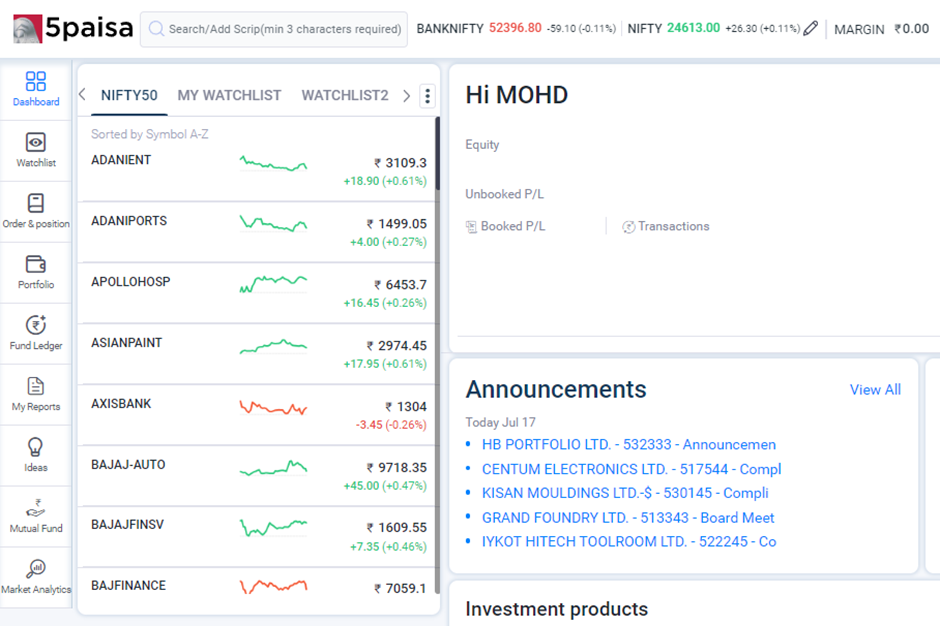The image size is (940, 626).
Task: Open IYKOT HITECH TOOLROOM LTD. announcement
Action: tap(629, 541)
